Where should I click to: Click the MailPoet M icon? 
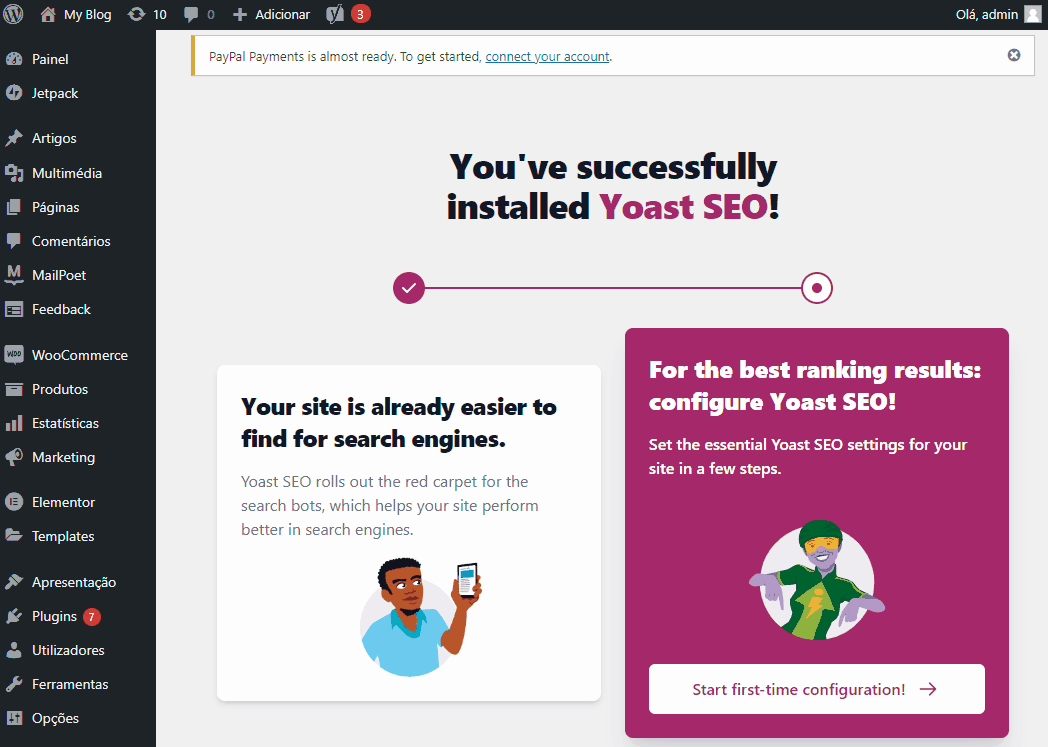(14, 275)
